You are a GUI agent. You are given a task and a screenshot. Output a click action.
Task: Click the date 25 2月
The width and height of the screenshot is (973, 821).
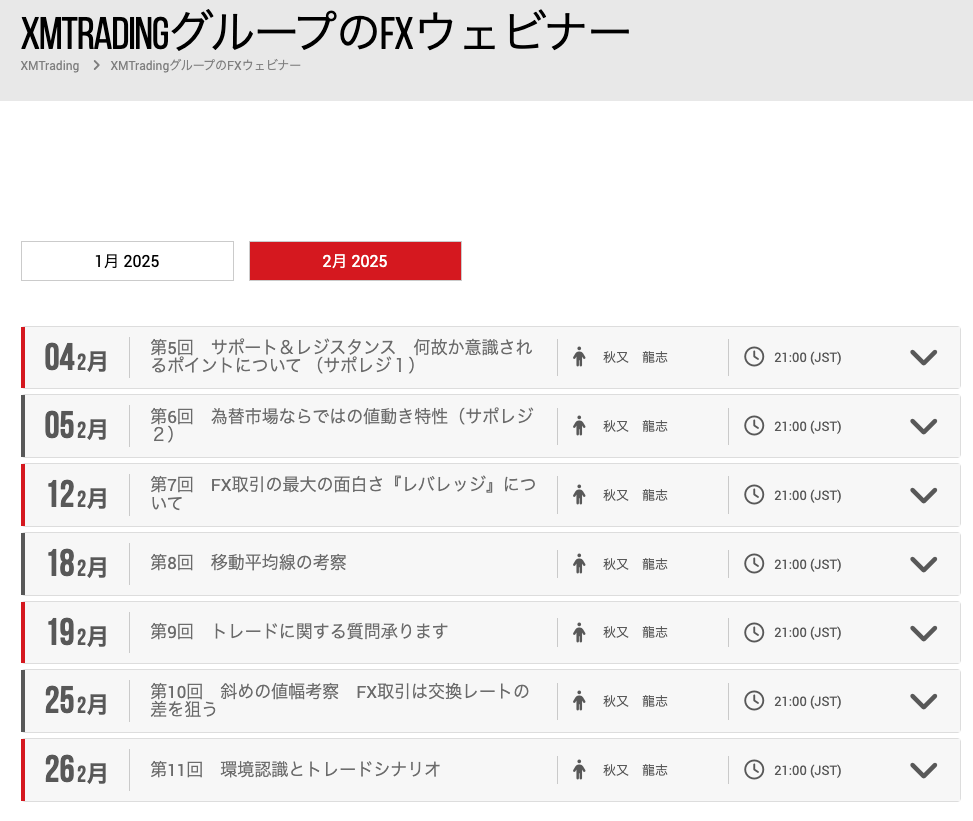(x=76, y=702)
